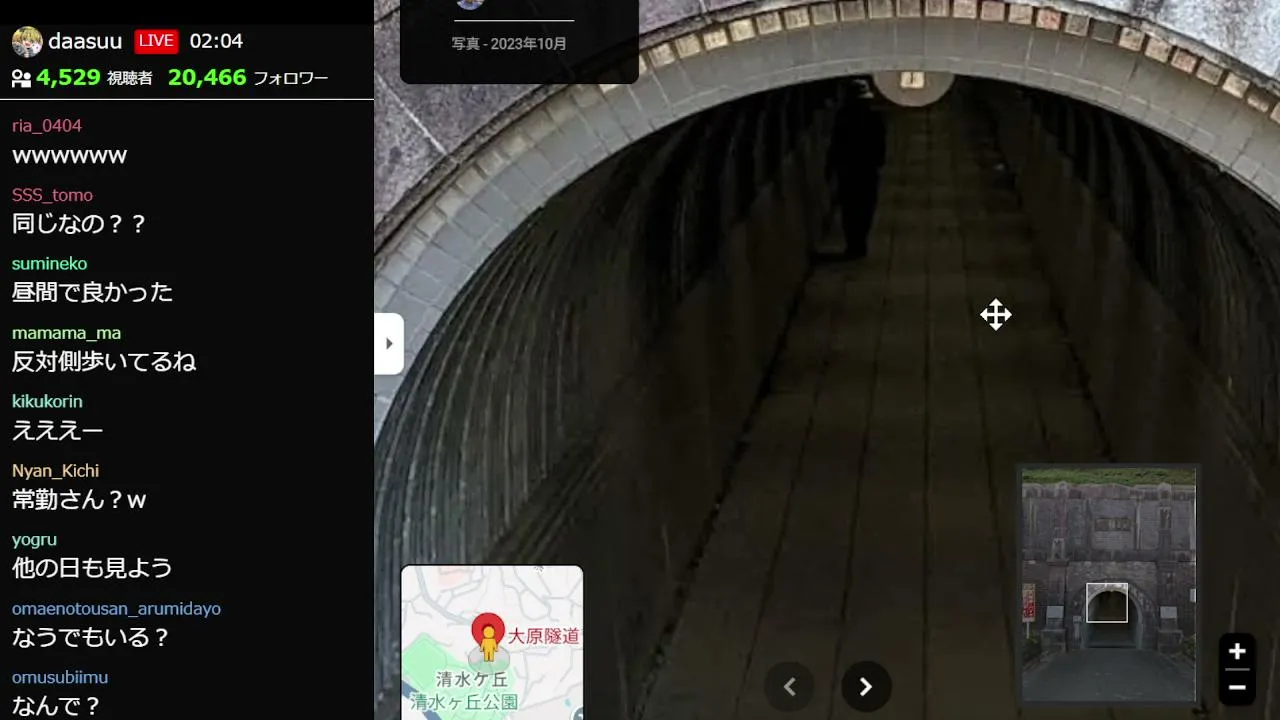
Task: Click the chat message 同じなの？？
Action: pyautogui.click(x=80, y=224)
